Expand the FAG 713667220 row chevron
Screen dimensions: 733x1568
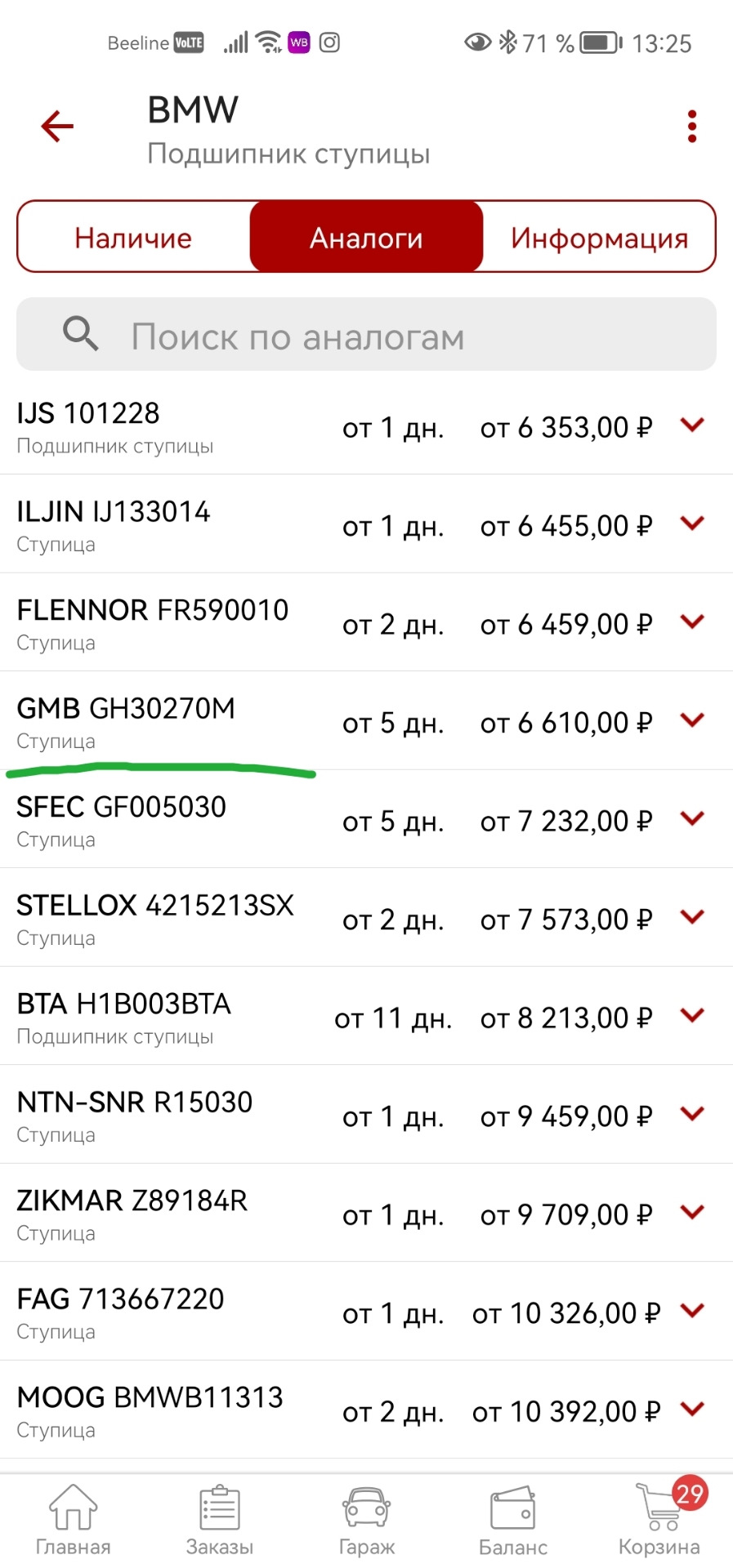(x=692, y=1311)
